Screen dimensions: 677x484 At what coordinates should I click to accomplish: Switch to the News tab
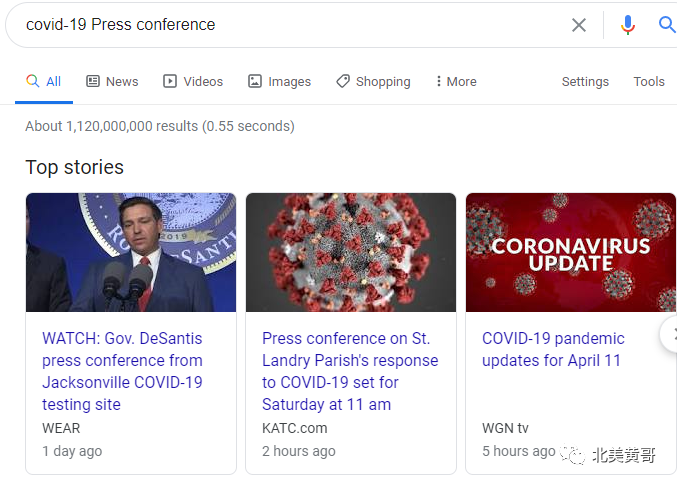point(112,81)
